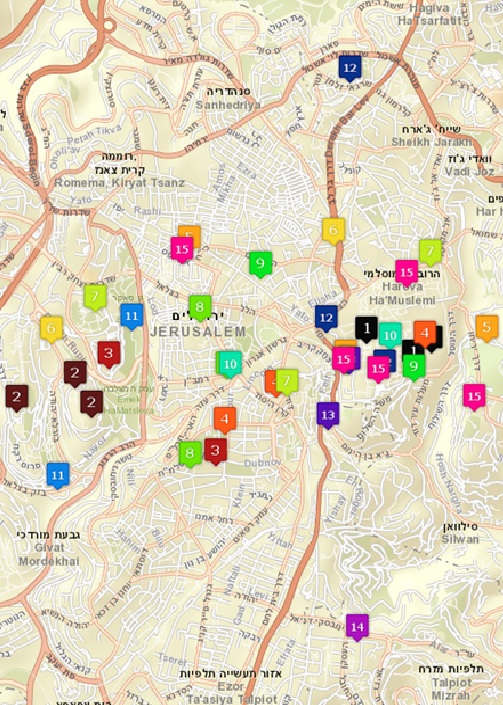This screenshot has width=503, height=705.
Task: Click dark red 3 marker above Emek HaMatsleva
Action: 109,353
